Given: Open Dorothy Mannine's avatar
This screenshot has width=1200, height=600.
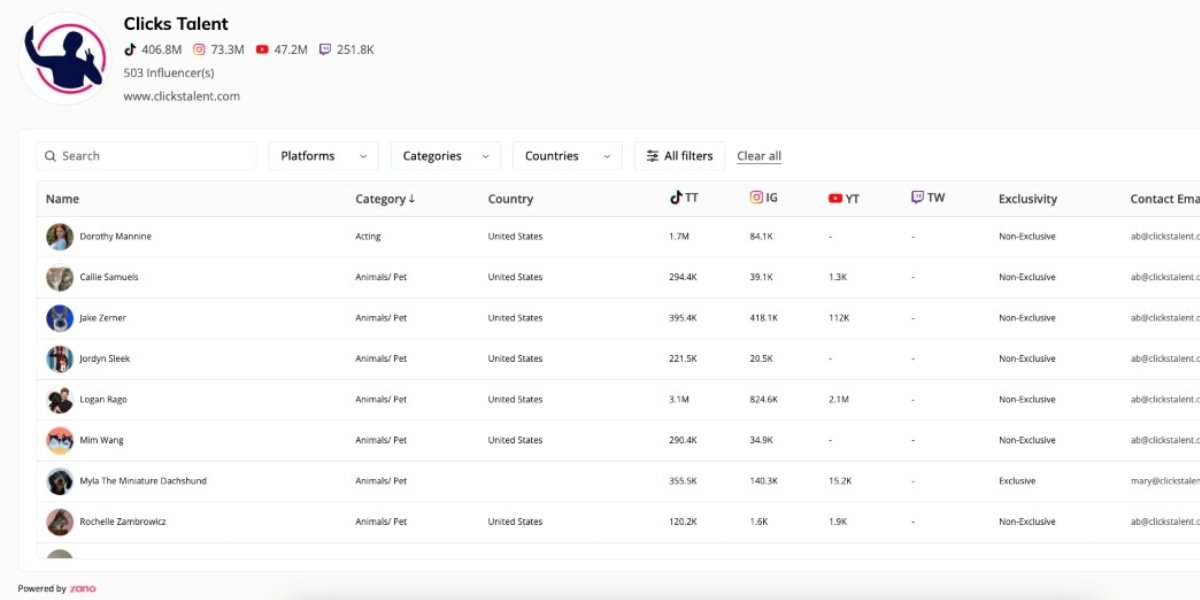Looking at the screenshot, I should (60, 237).
